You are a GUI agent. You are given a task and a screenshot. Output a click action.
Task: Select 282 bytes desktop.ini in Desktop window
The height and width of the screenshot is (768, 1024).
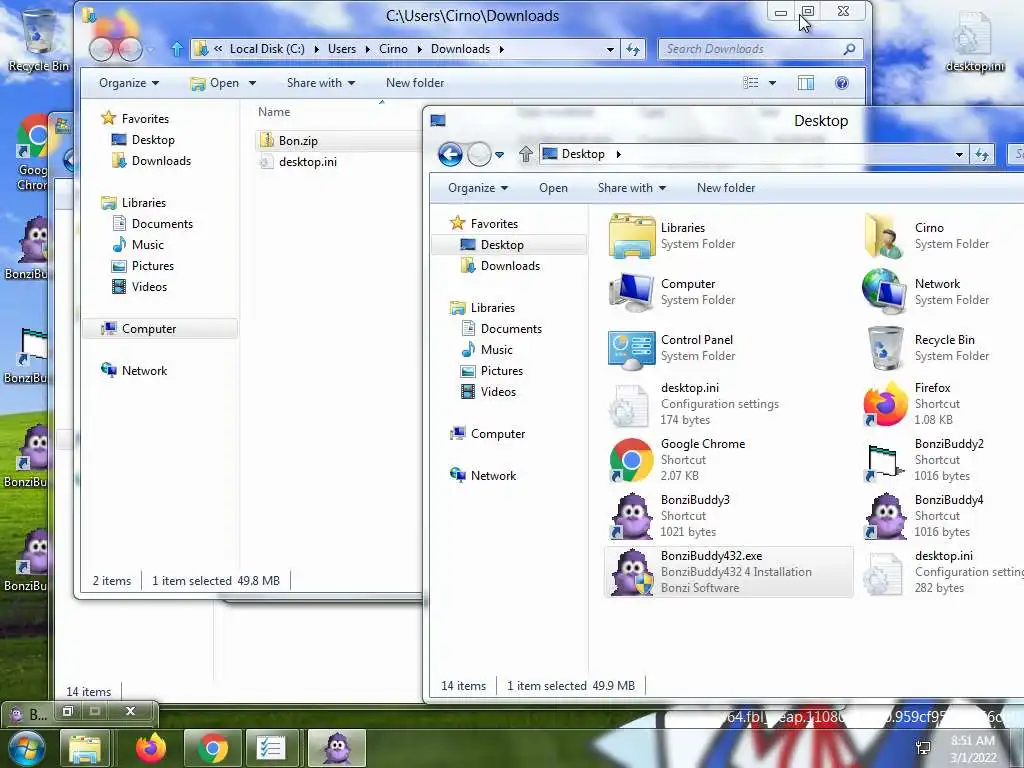[942, 572]
